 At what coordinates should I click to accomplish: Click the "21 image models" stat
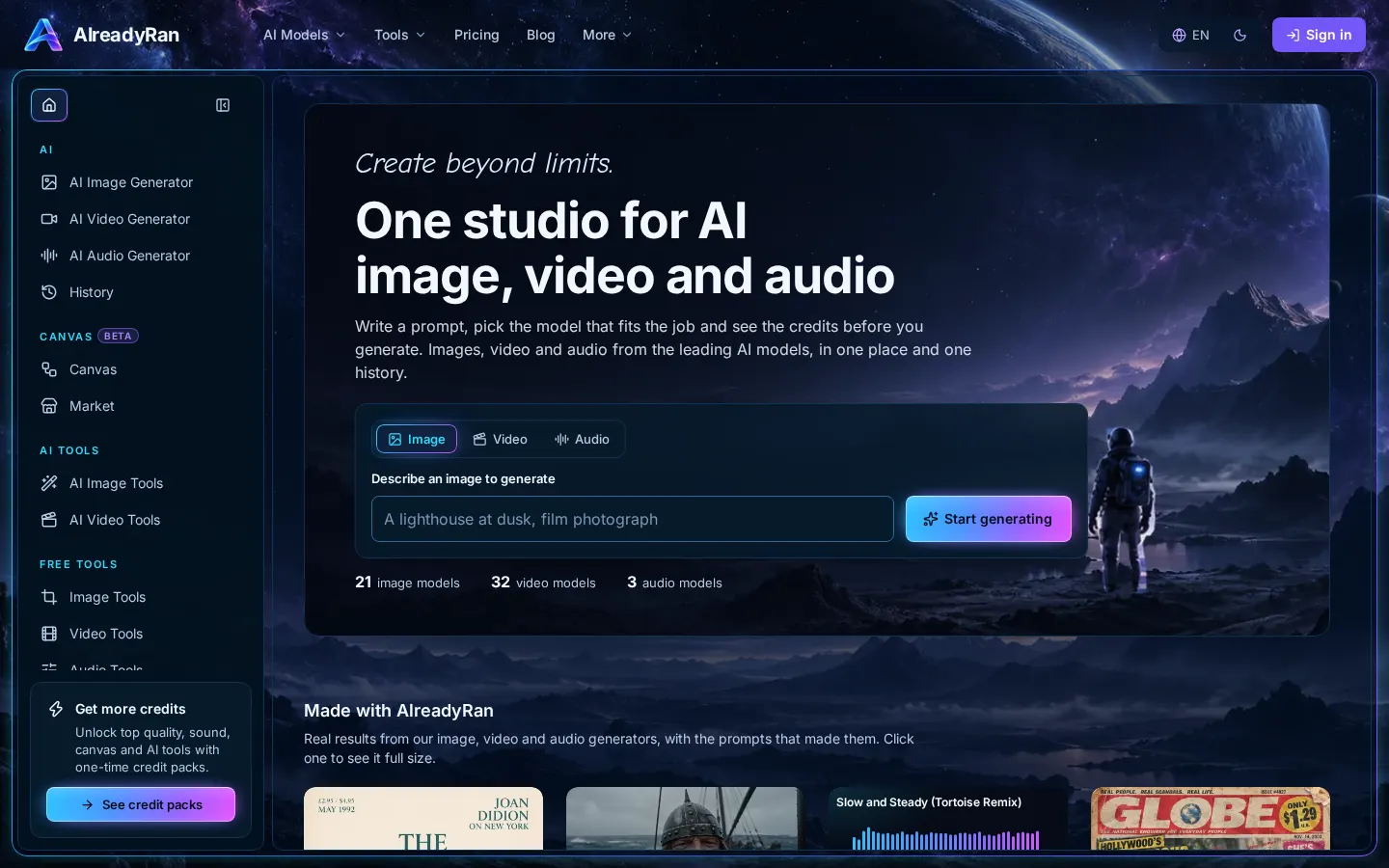[x=407, y=583]
